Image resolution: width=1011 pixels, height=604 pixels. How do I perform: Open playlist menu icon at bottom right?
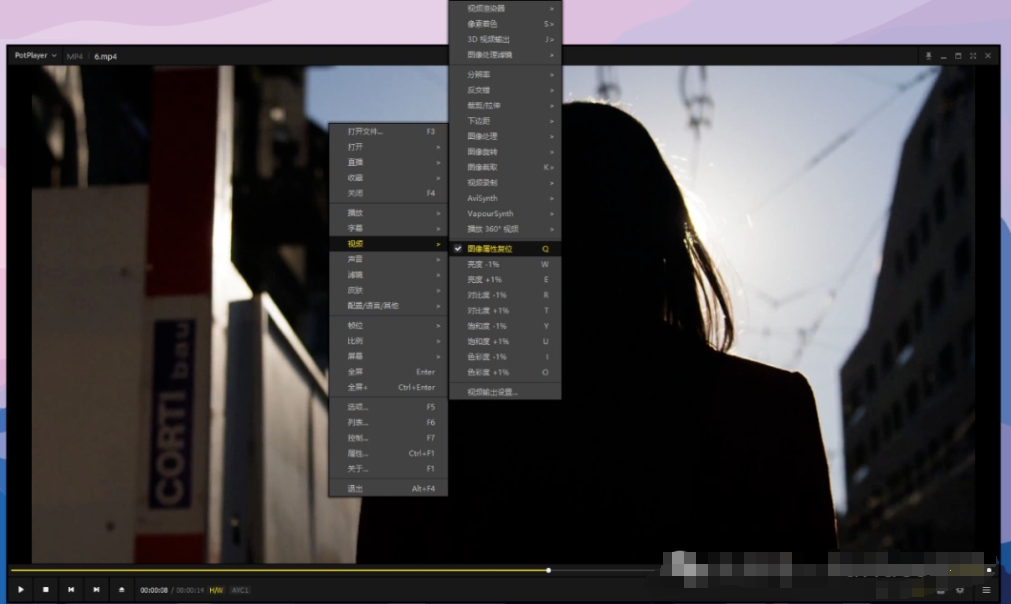[986, 590]
